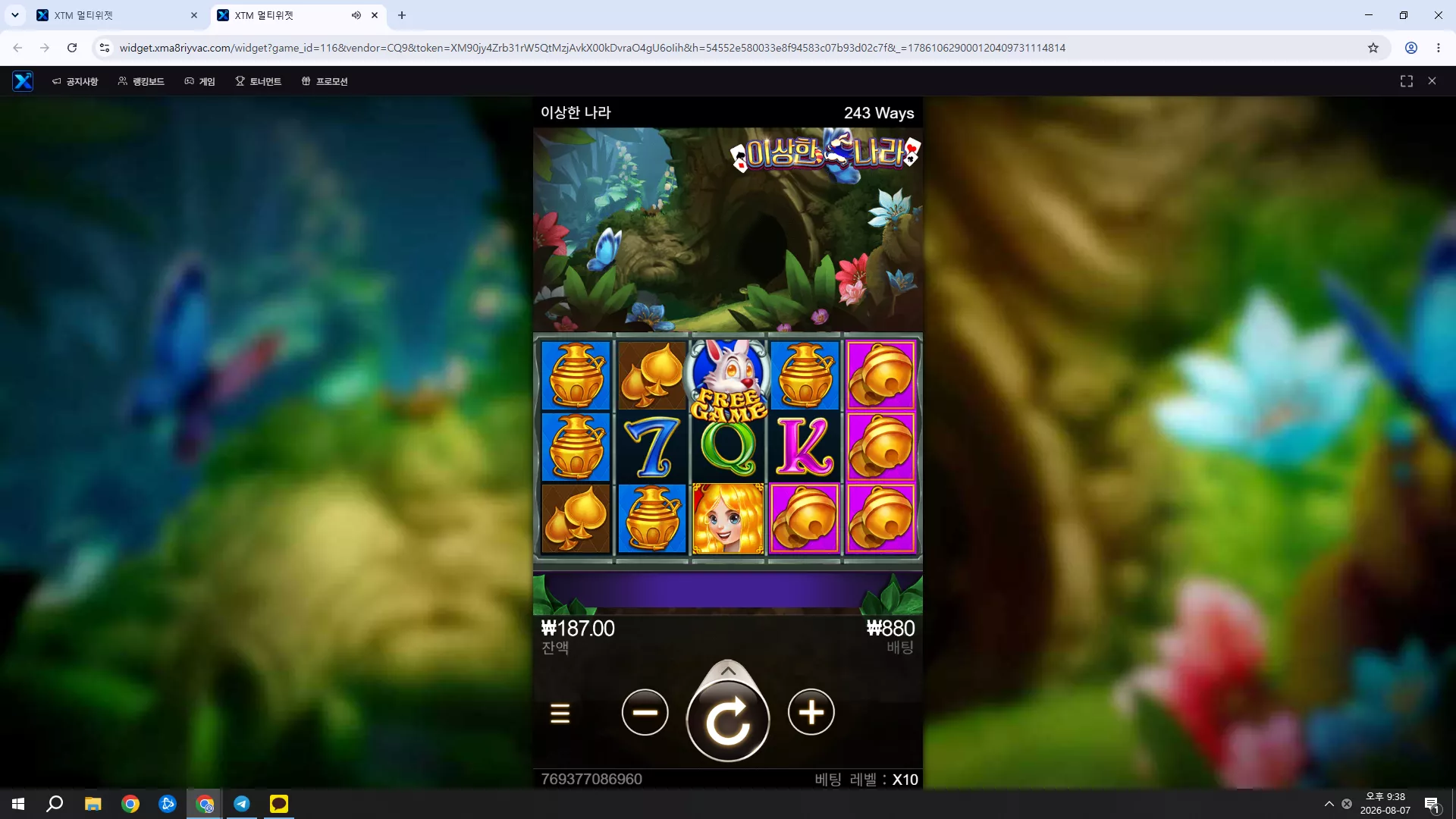The width and height of the screenshot is (1456, 819).
Task: Open KakaoTalk from the taskbar
Action: click(x=279, y=804)
